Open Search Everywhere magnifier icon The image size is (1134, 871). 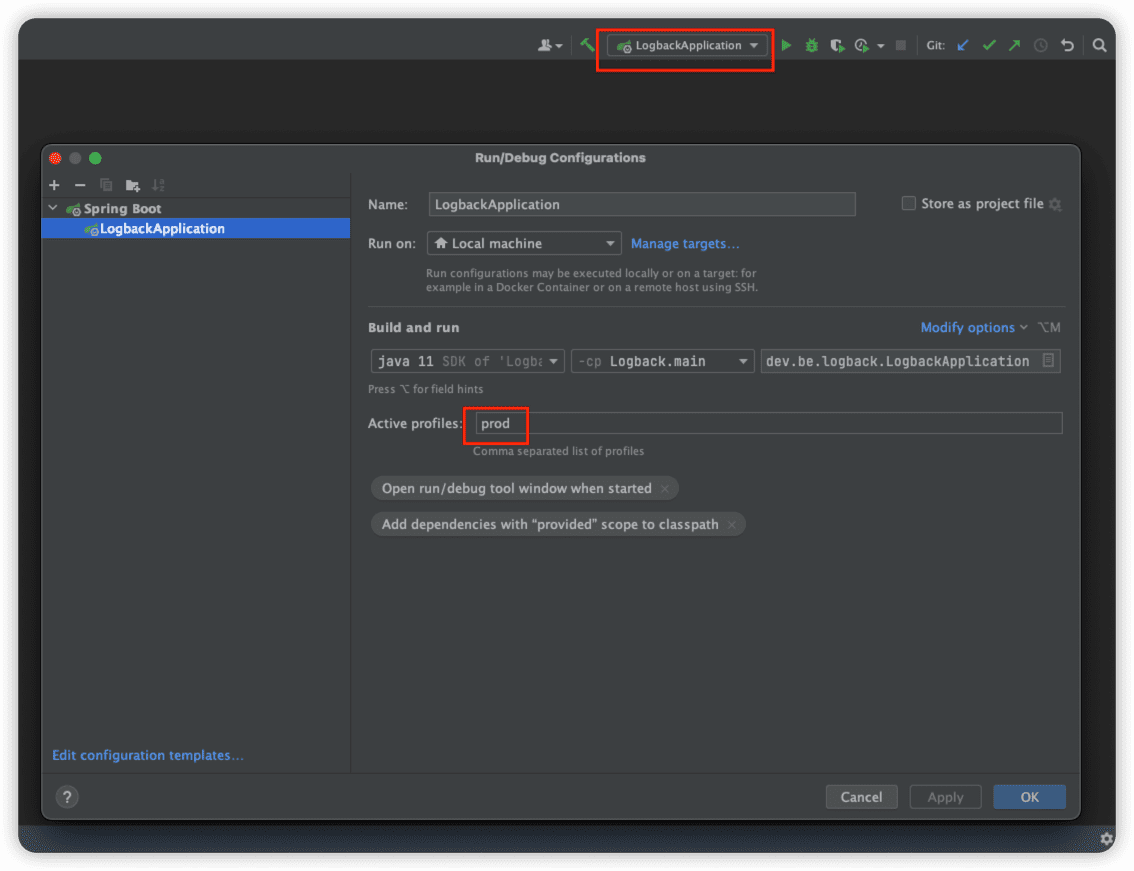[x=1099, y=45]
